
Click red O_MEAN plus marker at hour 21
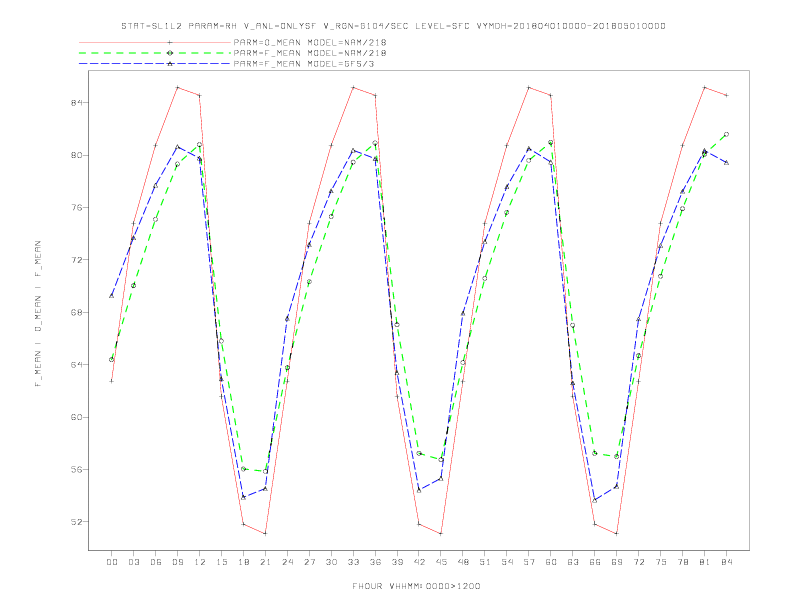coord(265,533)
